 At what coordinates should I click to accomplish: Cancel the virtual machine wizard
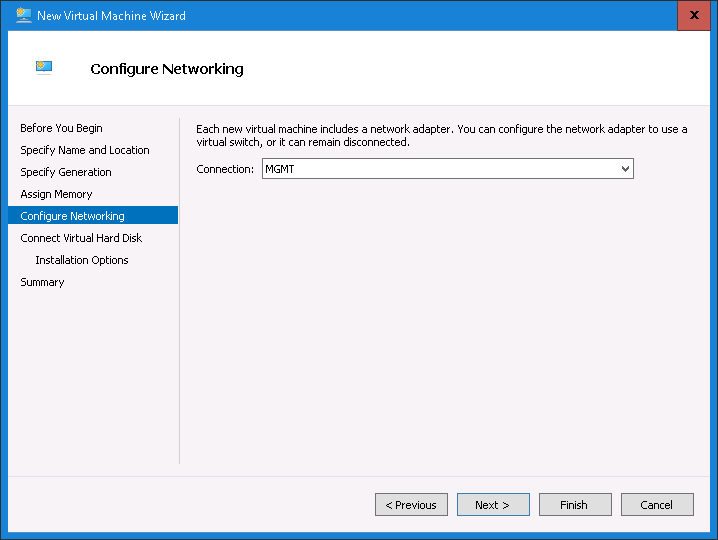tap(657, 505)
